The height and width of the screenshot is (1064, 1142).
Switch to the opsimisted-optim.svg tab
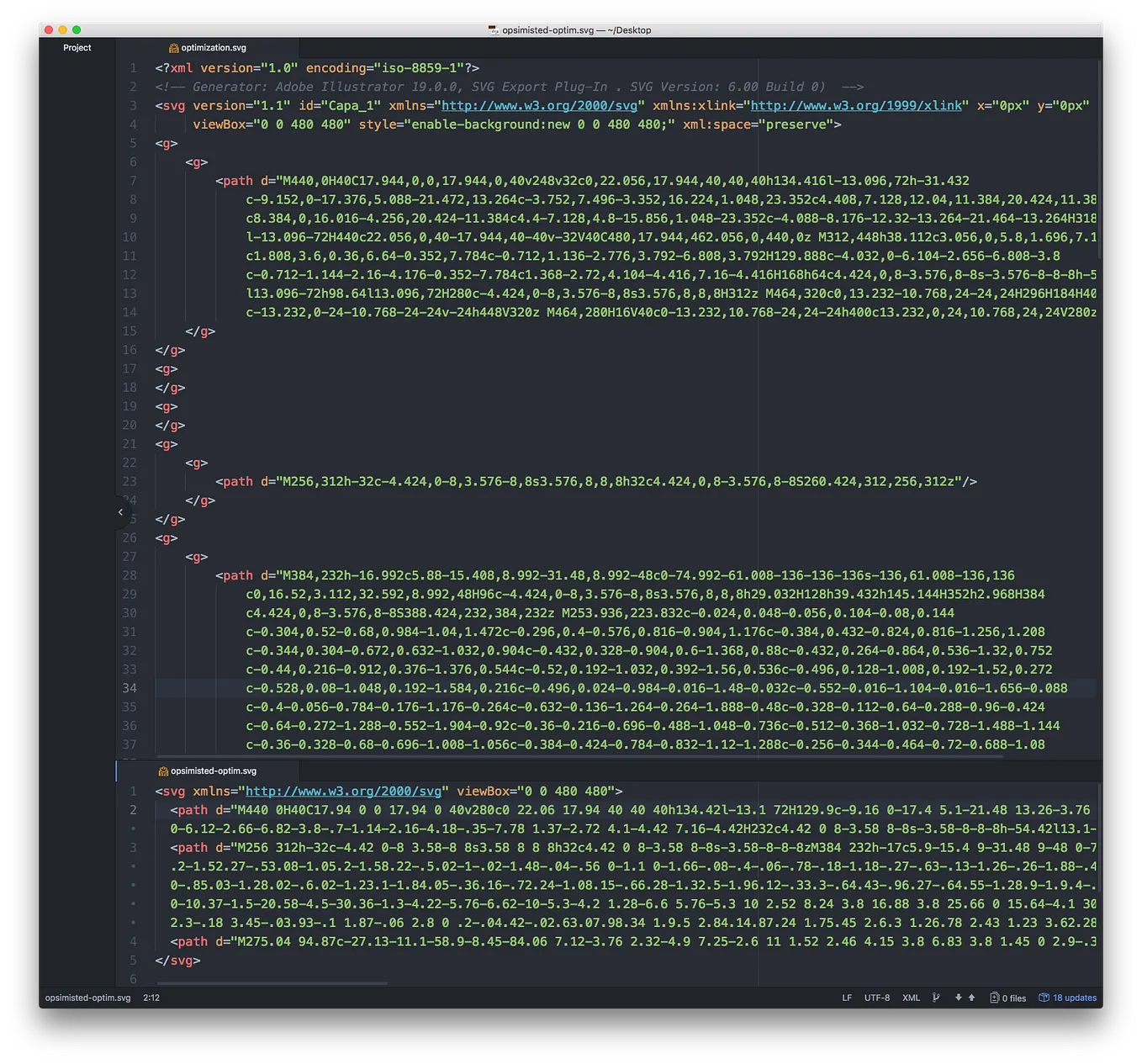click(213, 770)
